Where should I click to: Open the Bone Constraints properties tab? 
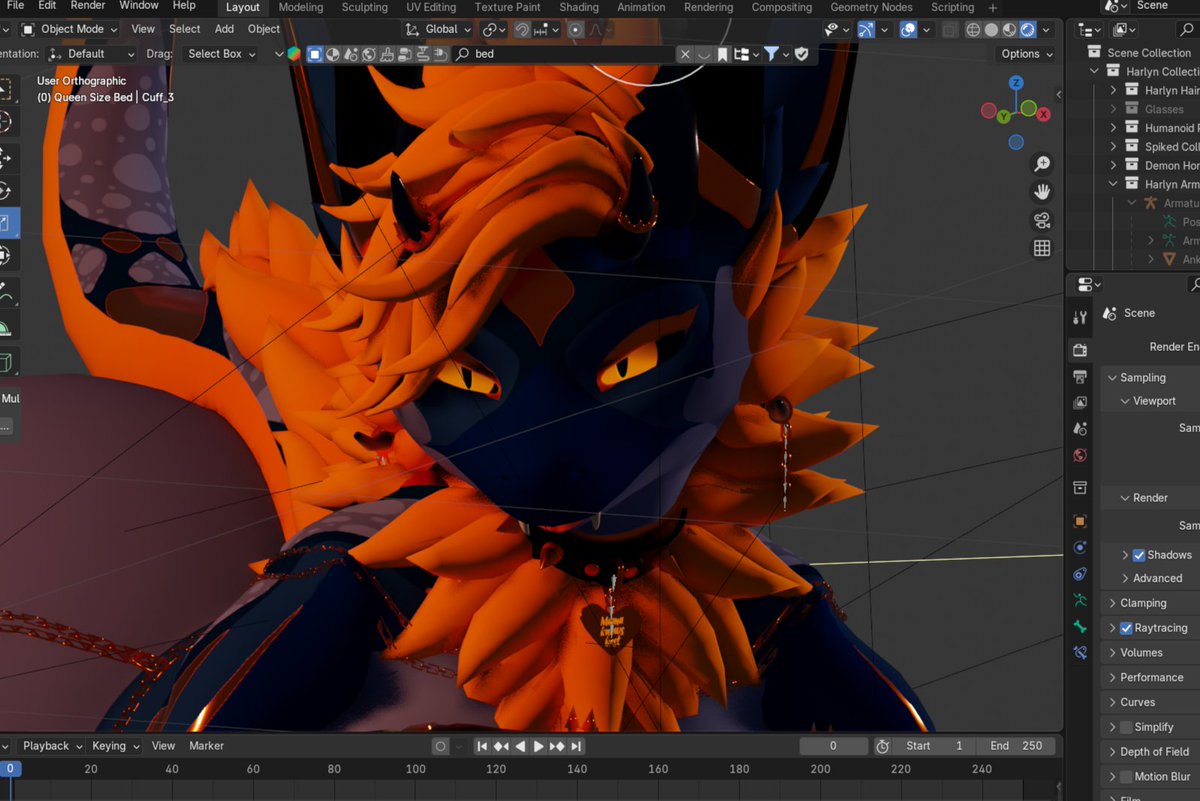pos(1080,652)
